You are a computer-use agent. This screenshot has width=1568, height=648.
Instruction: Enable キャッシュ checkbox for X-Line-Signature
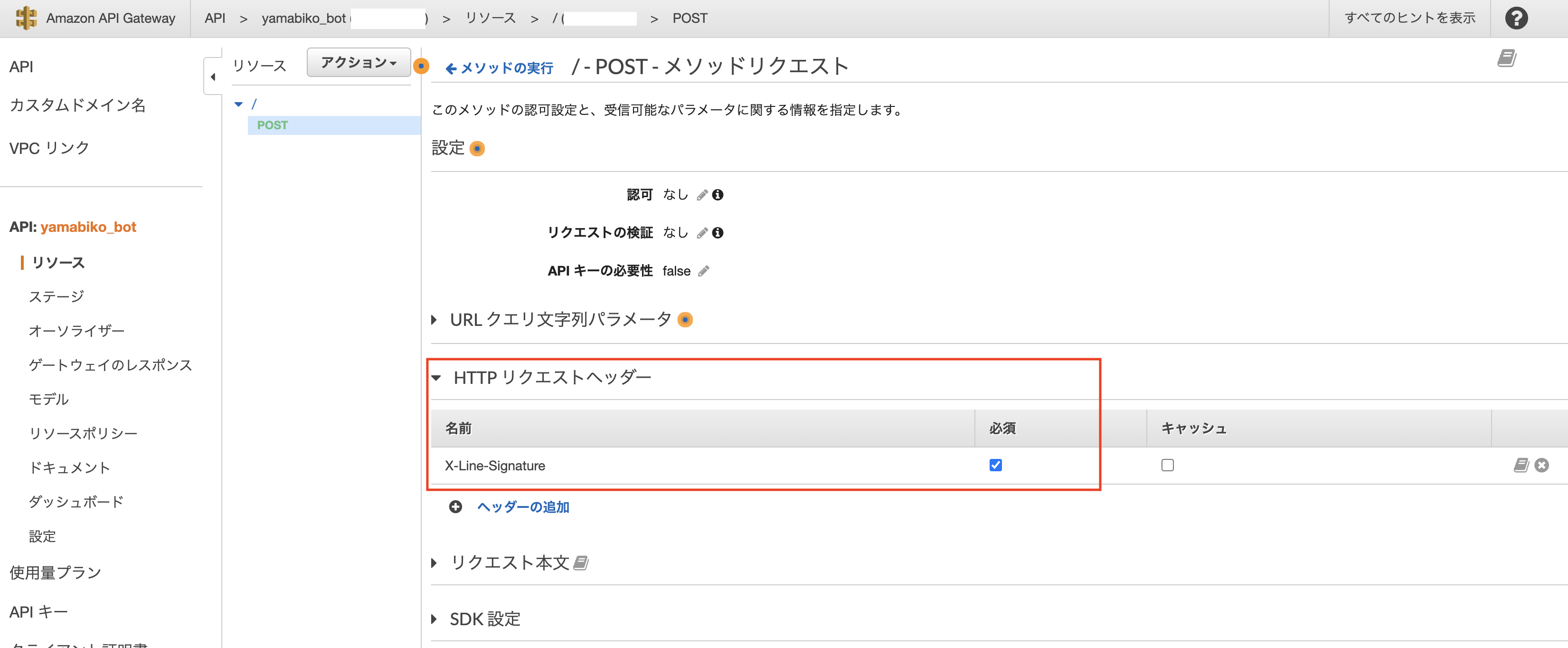coord(1167,465)
